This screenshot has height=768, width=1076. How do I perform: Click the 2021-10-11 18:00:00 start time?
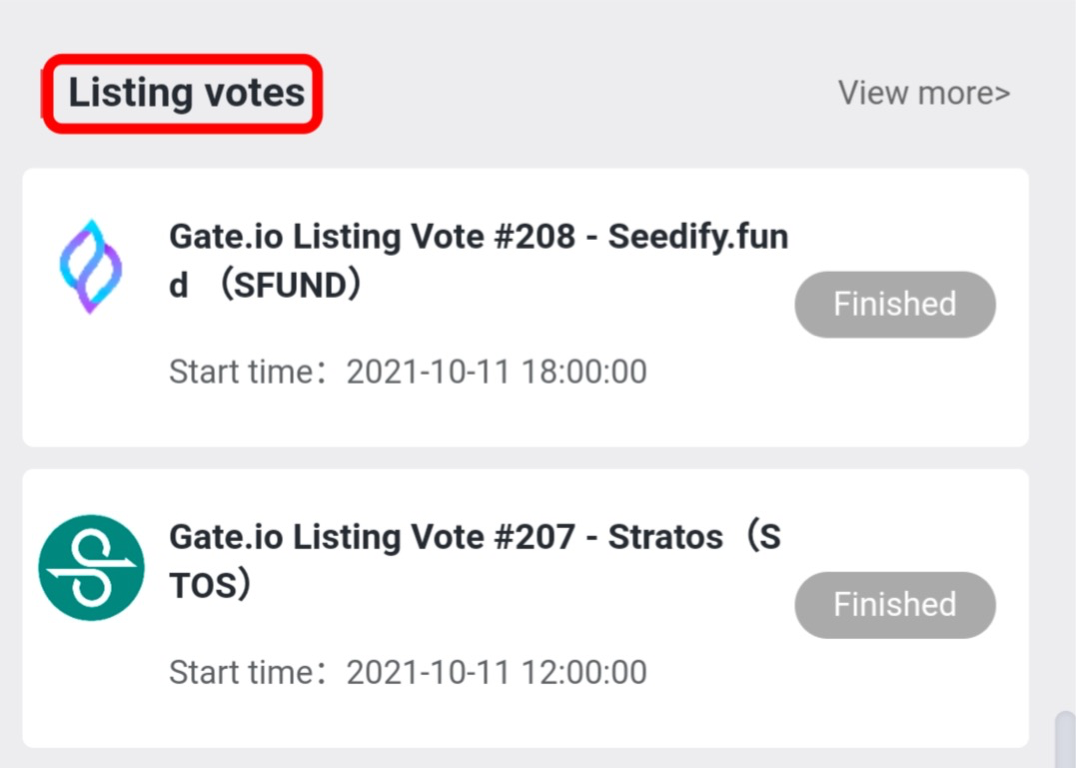coord(496,372)
